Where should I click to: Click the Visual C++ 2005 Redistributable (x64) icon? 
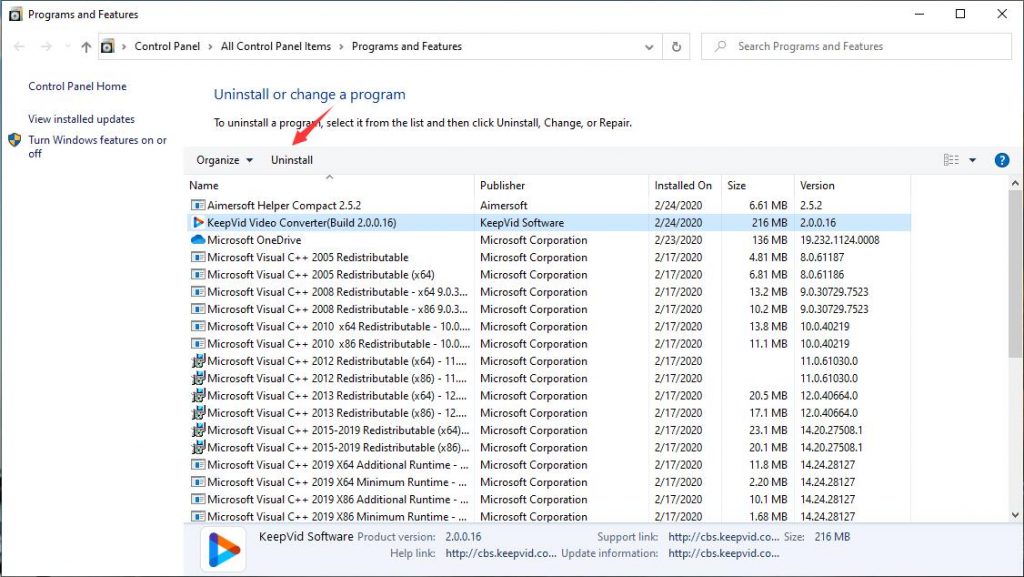click(198, 275)
